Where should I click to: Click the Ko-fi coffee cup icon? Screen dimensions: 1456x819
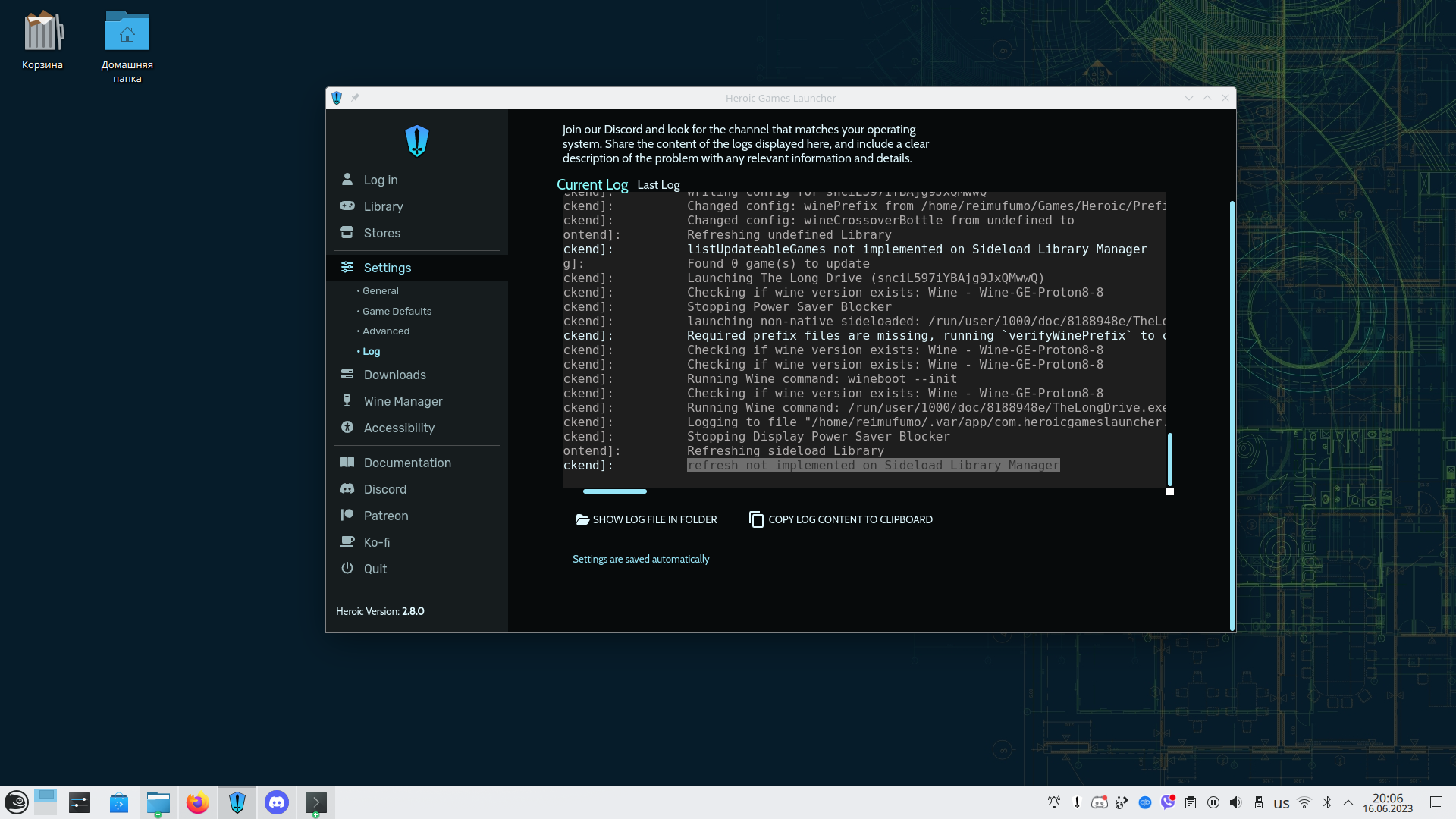(347, 541)
